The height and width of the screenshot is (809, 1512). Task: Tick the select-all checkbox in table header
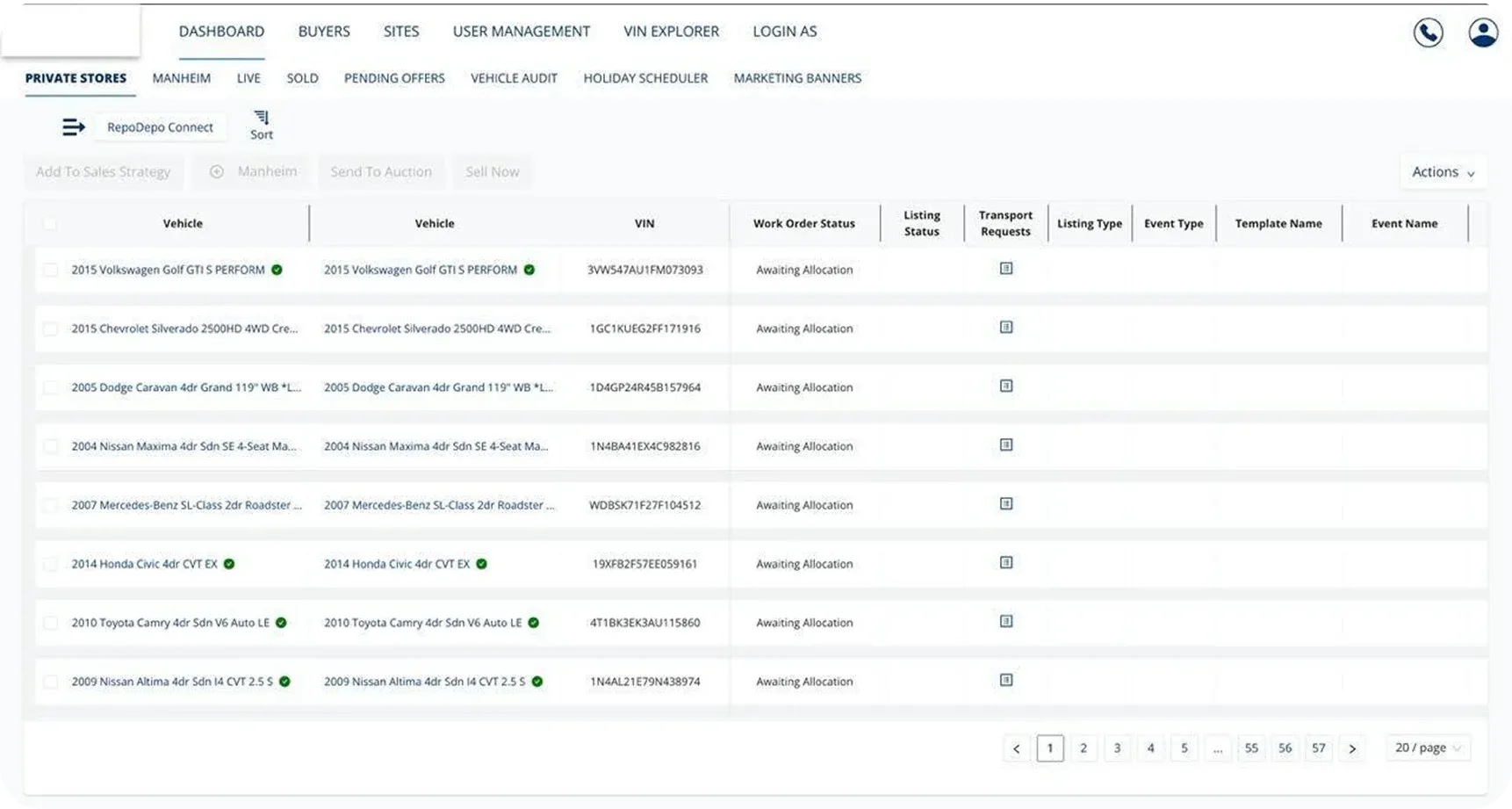click(50, 224)
